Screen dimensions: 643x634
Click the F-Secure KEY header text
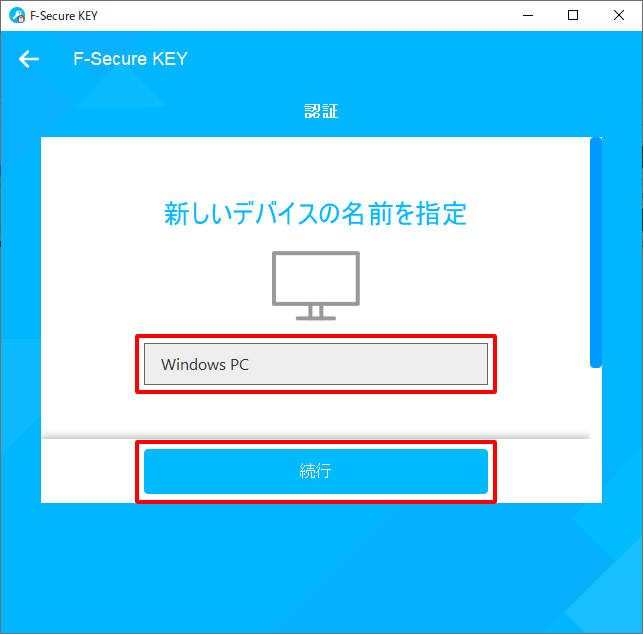coord(130,59)
